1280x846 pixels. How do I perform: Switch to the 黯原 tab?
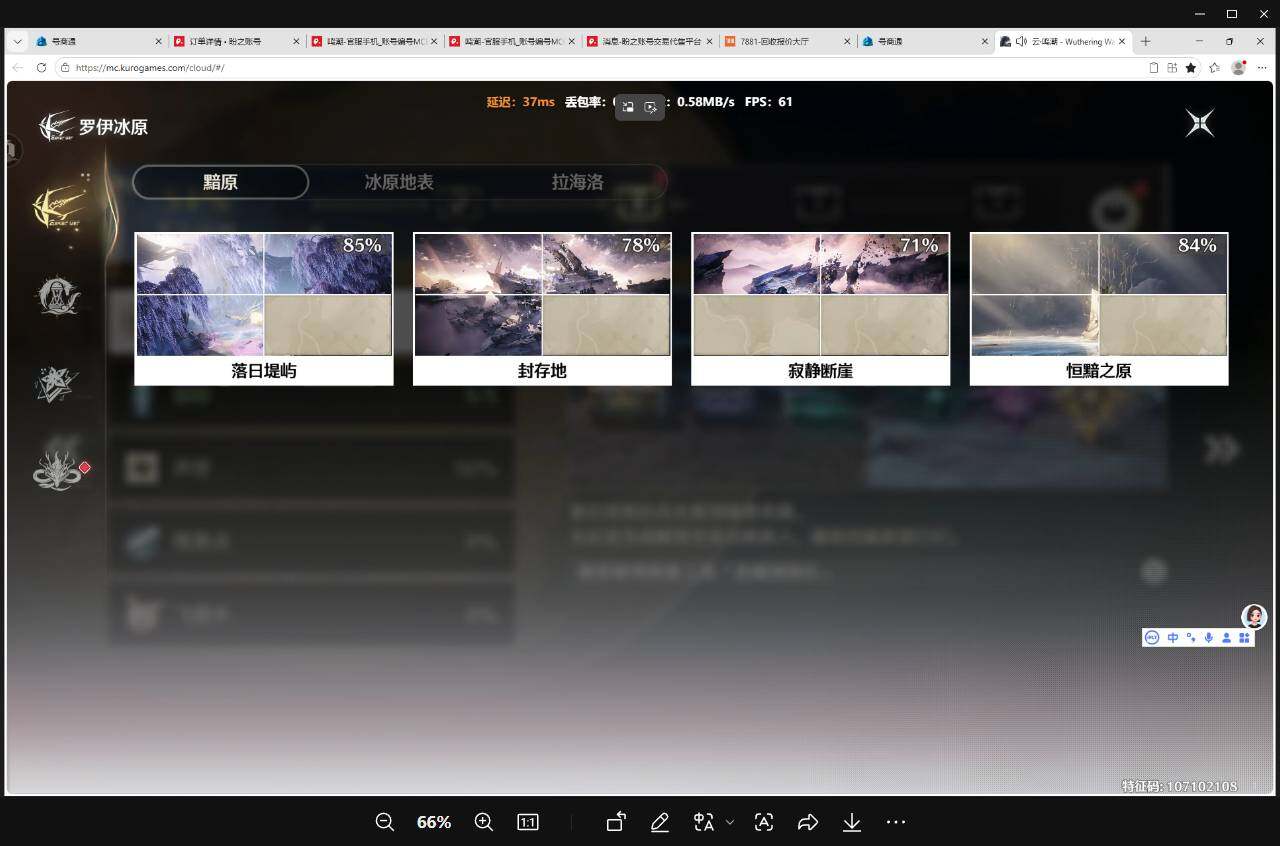[220, 182]
